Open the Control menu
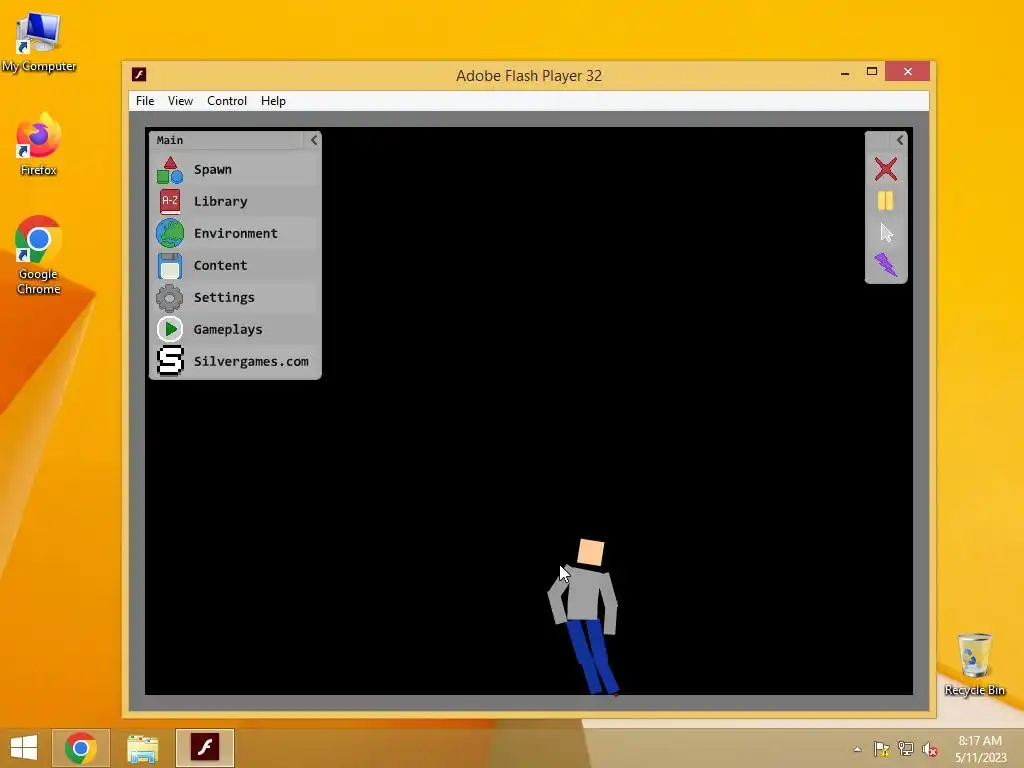The image size is (1024, 768). pos(227,101)
